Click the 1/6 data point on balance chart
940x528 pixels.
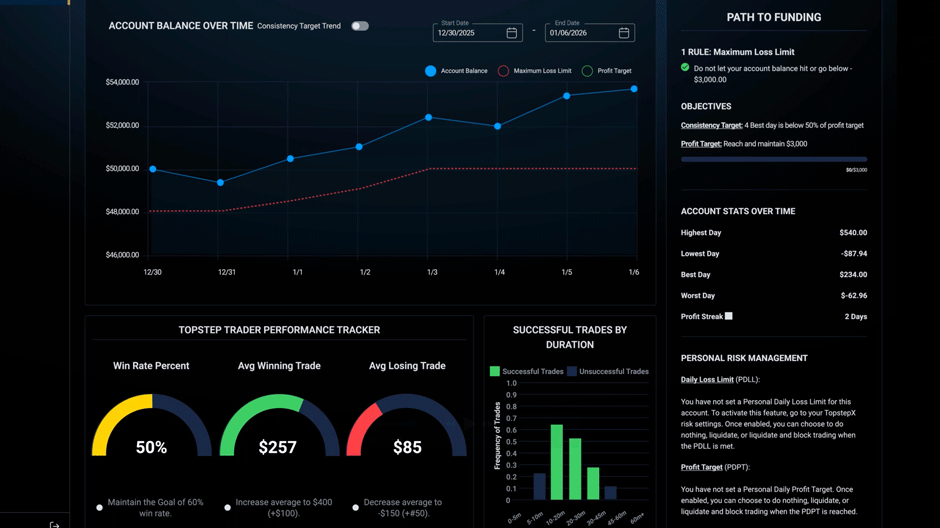[634, 89]
